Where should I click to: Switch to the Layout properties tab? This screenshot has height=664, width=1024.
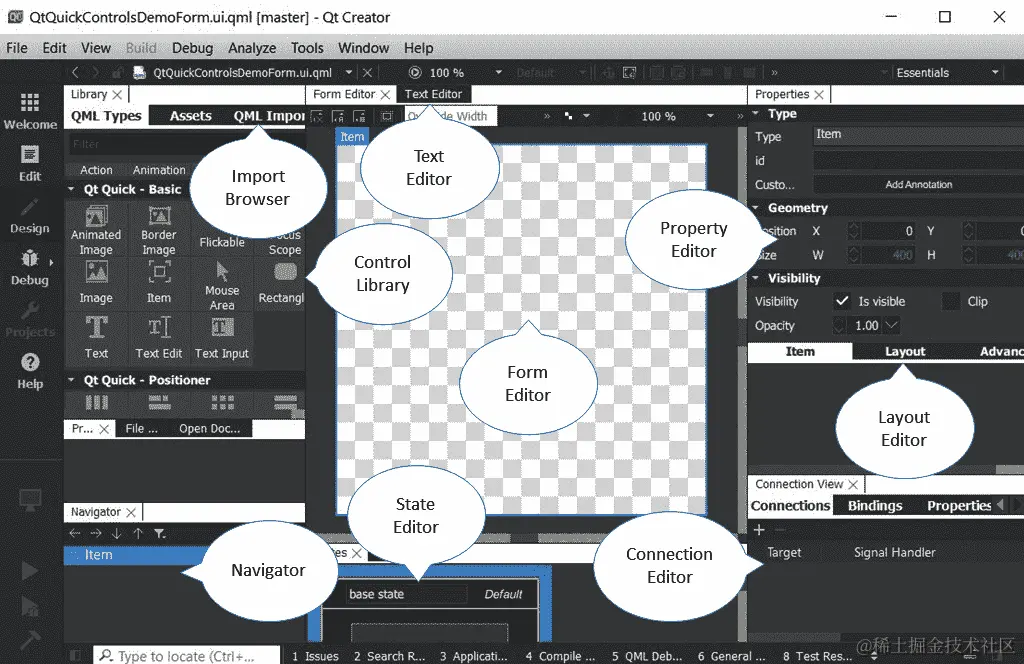click(904, 351)
